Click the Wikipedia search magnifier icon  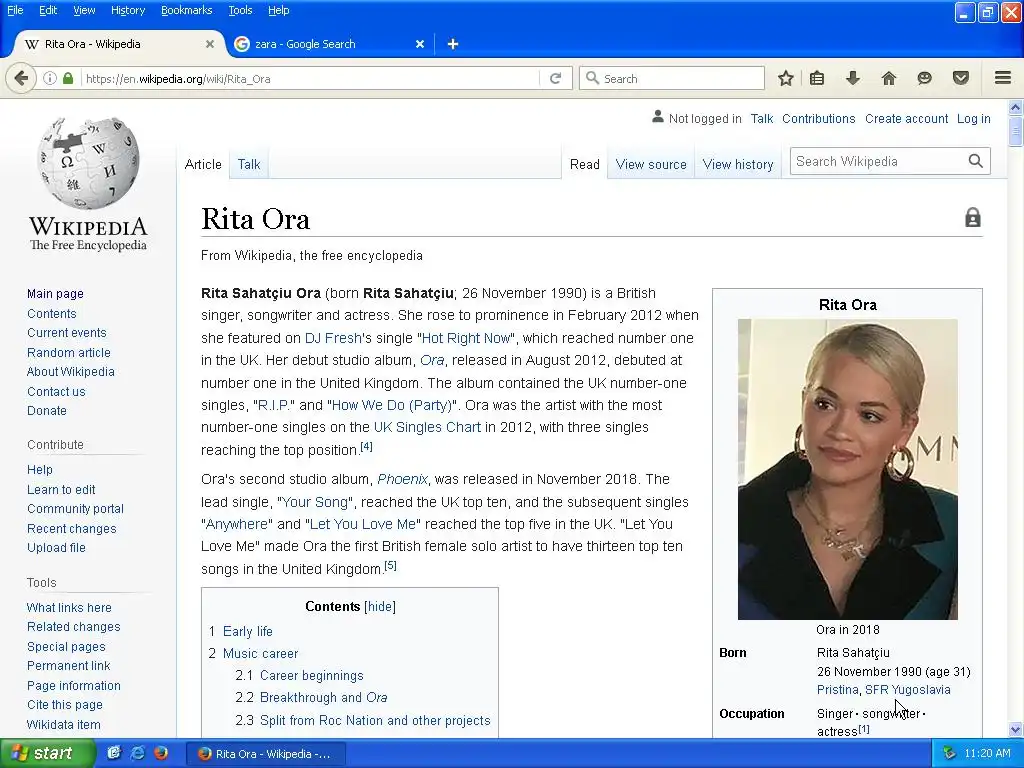click(x=975, y=161)
